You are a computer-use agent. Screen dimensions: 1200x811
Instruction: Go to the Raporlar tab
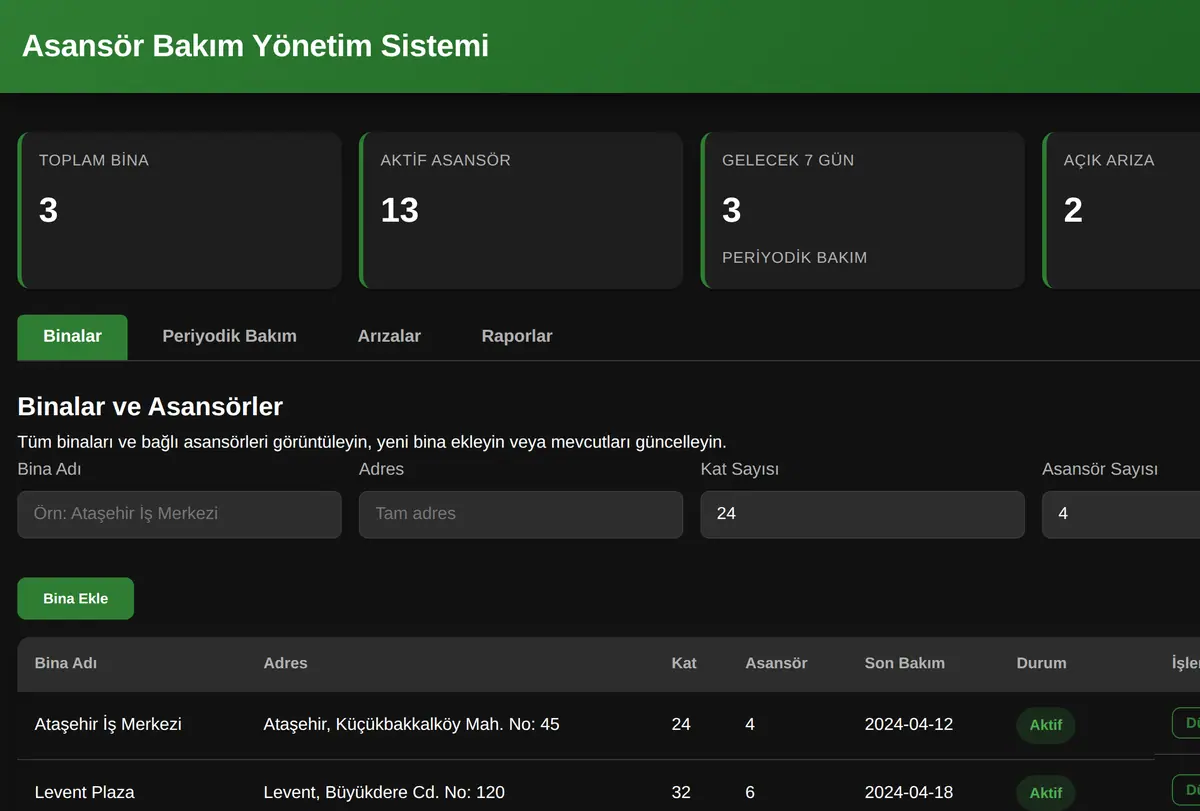click(x=517, y=337)
